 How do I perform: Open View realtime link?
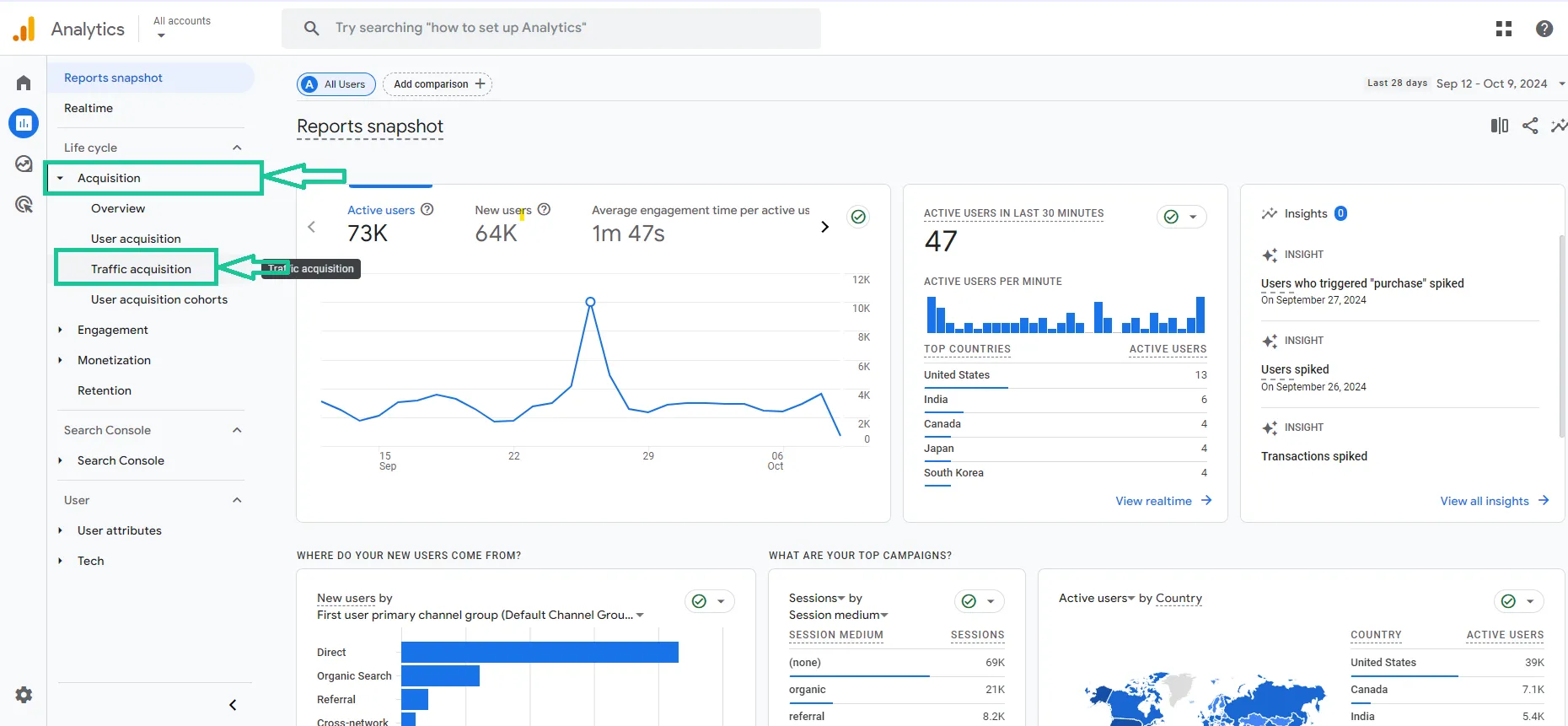tap(1163, 501)
